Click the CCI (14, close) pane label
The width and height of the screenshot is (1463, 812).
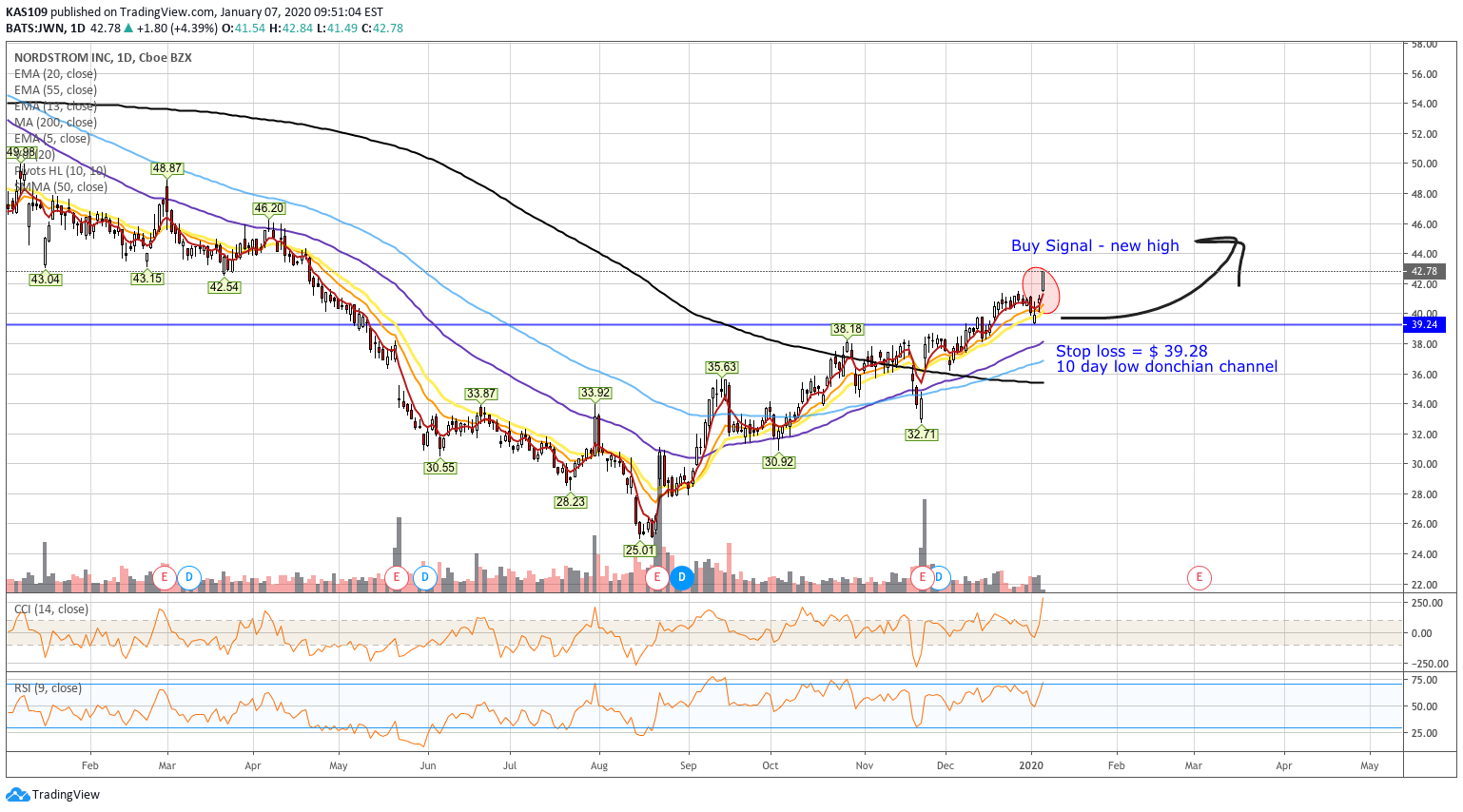tap(51, 609)
